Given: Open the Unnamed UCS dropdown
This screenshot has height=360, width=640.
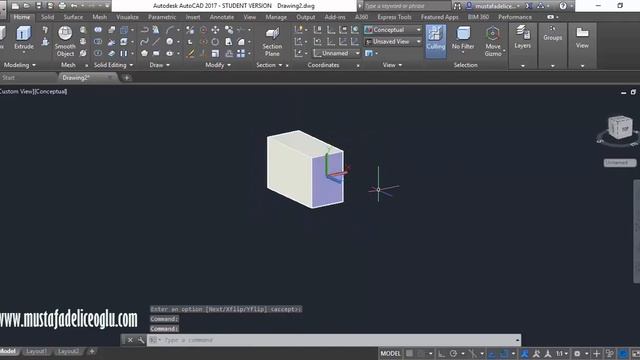Looking at the screenshot, I should point(337,53).
